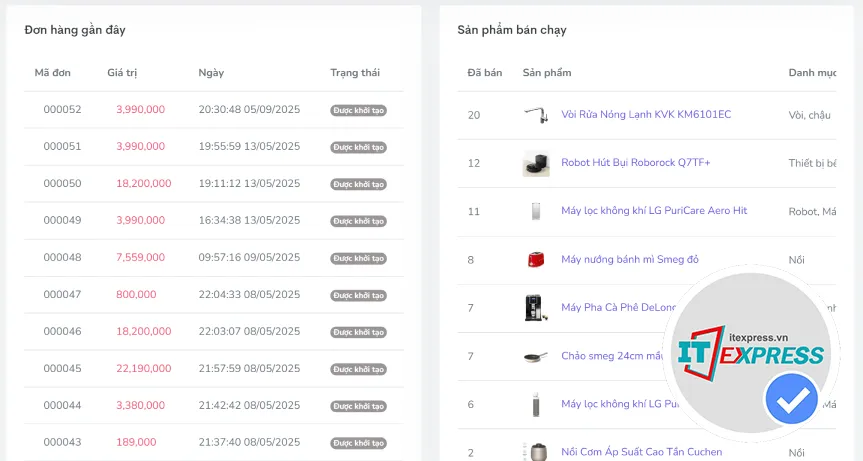863x461 pixels.
Task: Click status badge of order 000044
Action: (358, 406)
